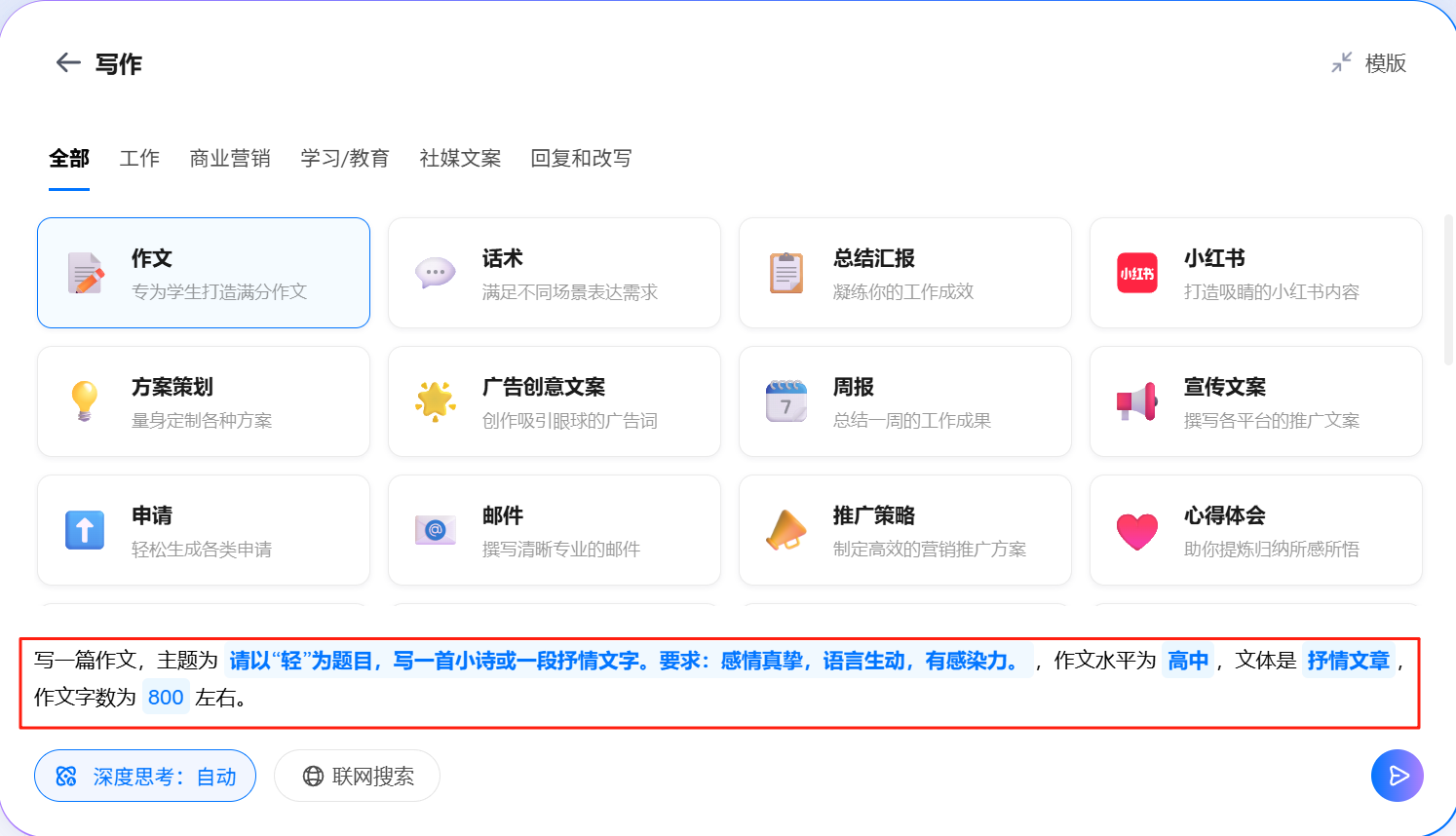Edit the word count field 800
Image resolution: width=1456 pixels, height=836 pixels.
[x=166, y=698]
